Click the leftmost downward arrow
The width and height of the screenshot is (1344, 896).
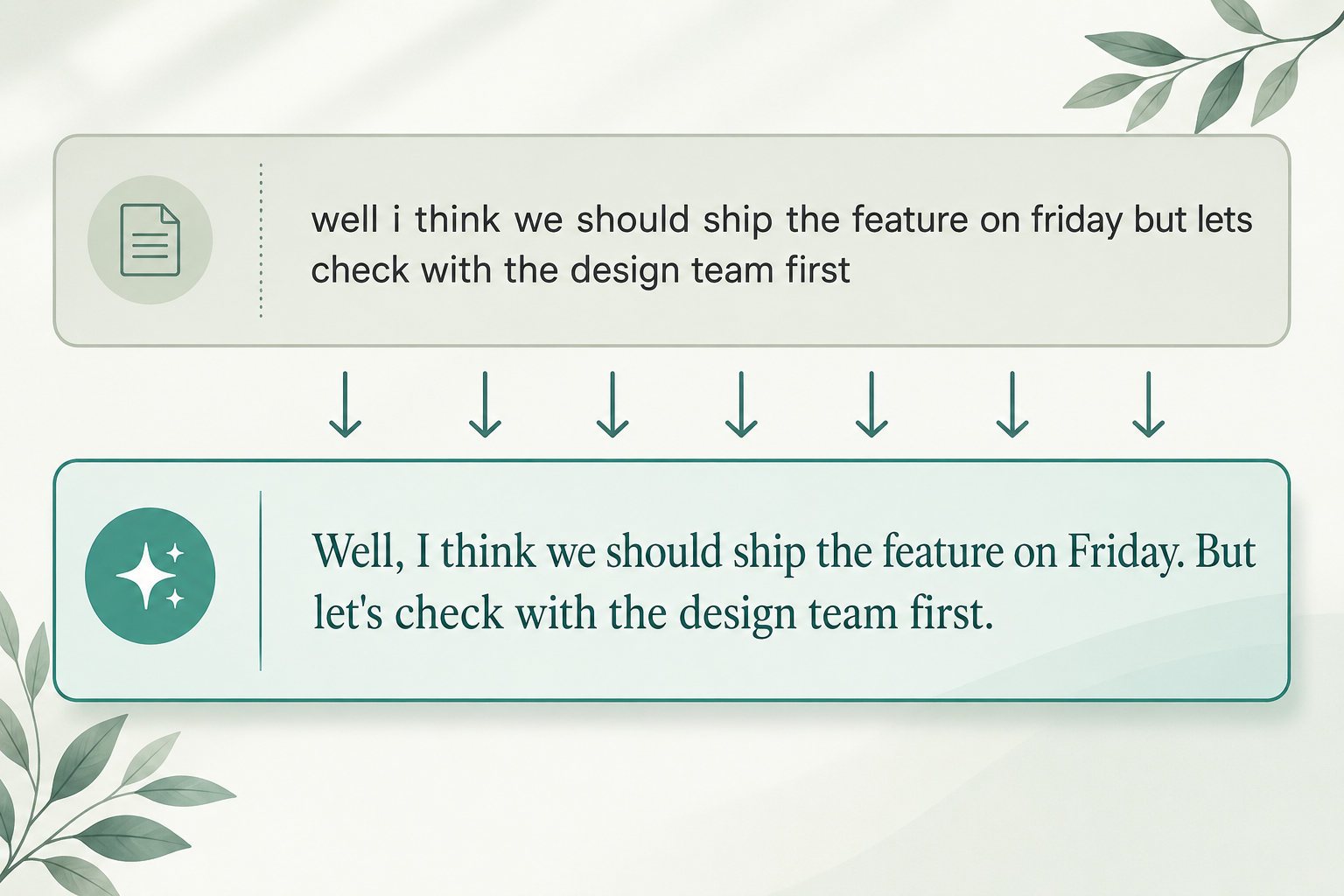[345, 404]
